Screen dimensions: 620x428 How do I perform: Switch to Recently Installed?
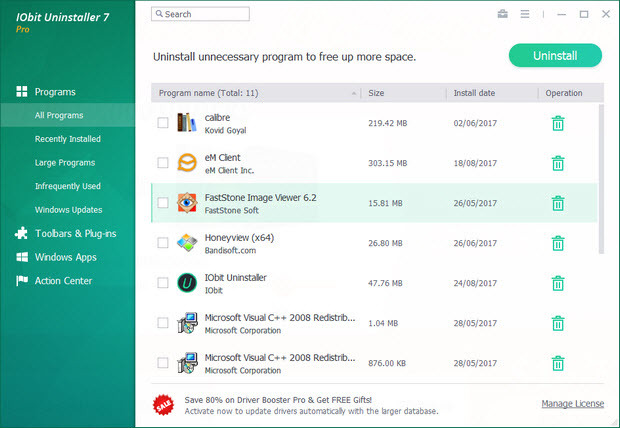(x=68, y=139)
